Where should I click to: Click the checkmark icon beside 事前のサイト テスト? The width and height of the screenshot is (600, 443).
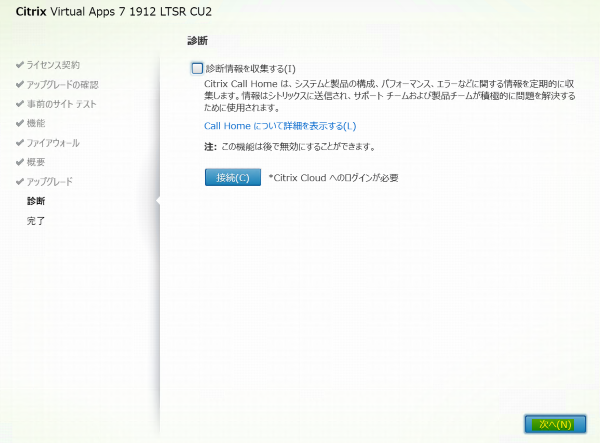(x=20, y=104)
